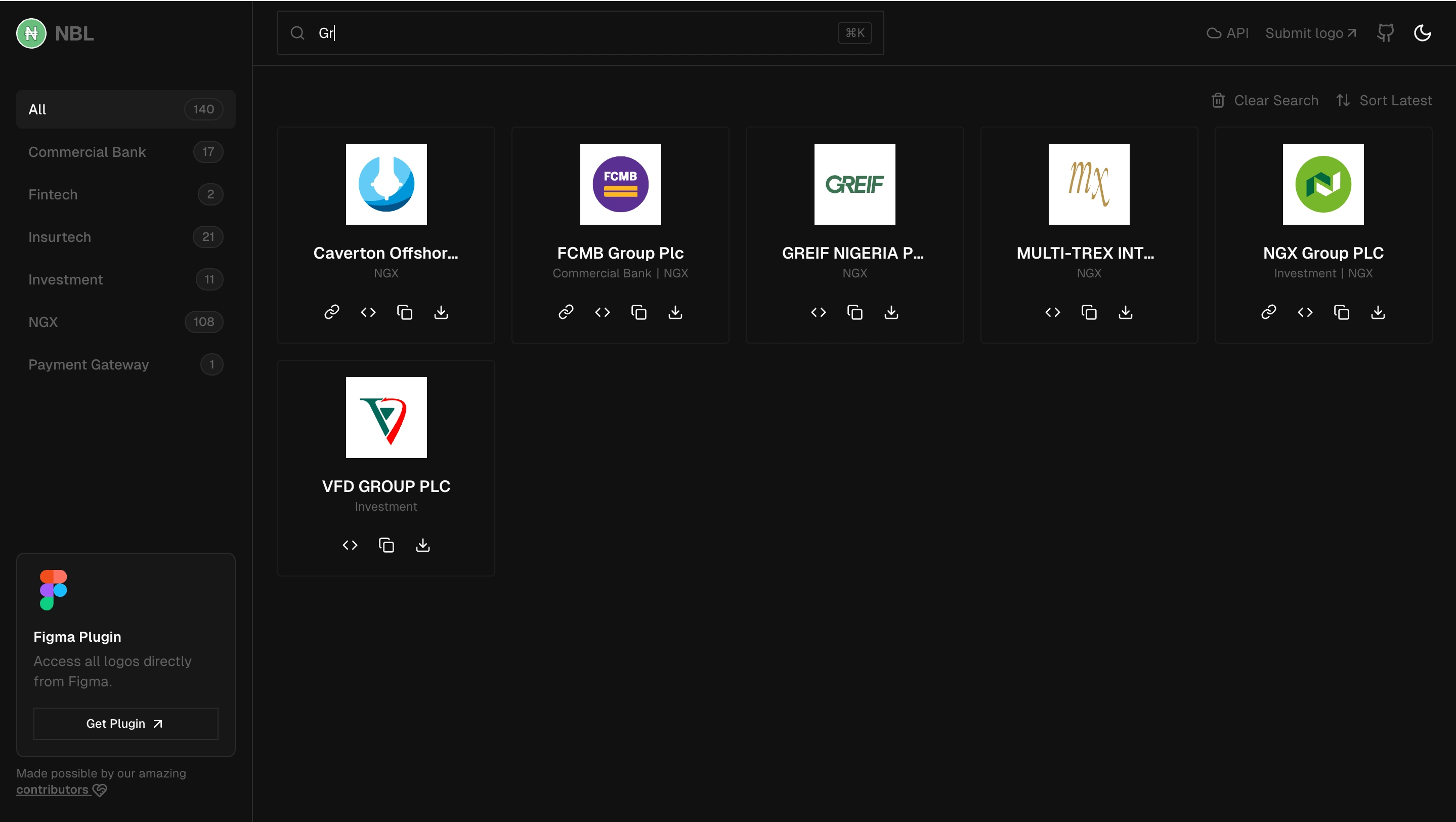Click the search magnifier icon

point(297,33)
